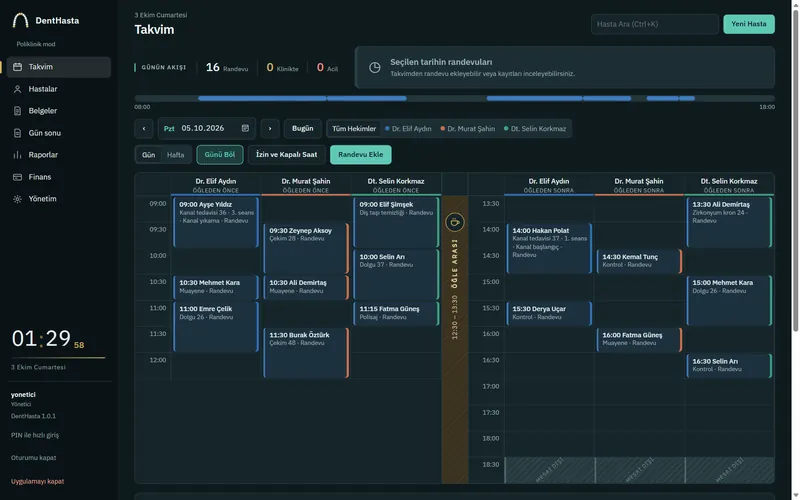Open 11:30 Burak Öztürk appointment

pyautogui.click(x=306, y=353)
